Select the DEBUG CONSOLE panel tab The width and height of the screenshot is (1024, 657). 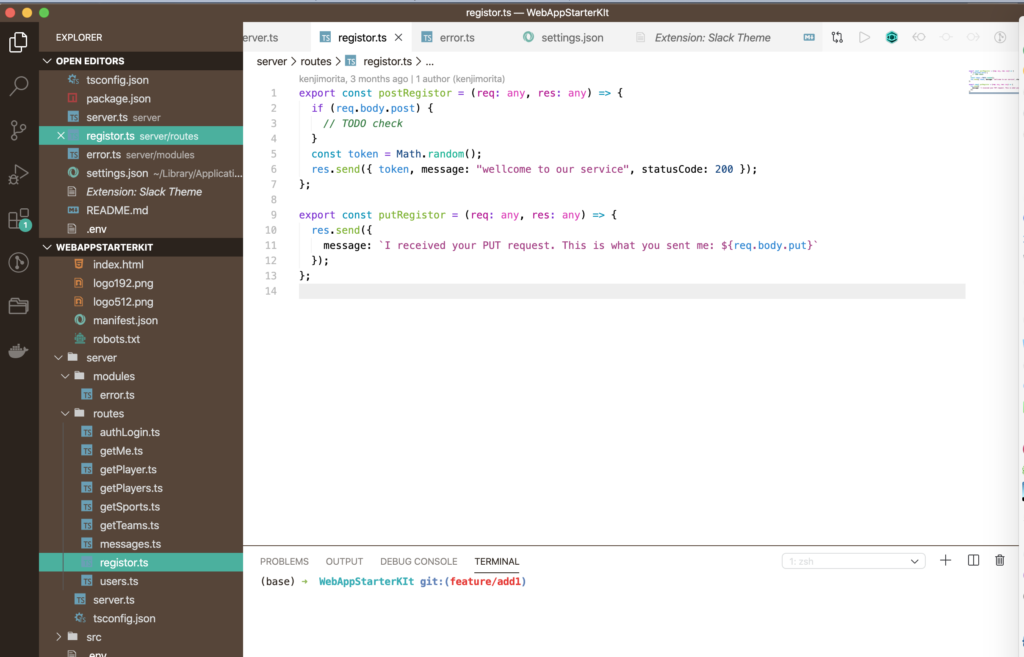418,561
